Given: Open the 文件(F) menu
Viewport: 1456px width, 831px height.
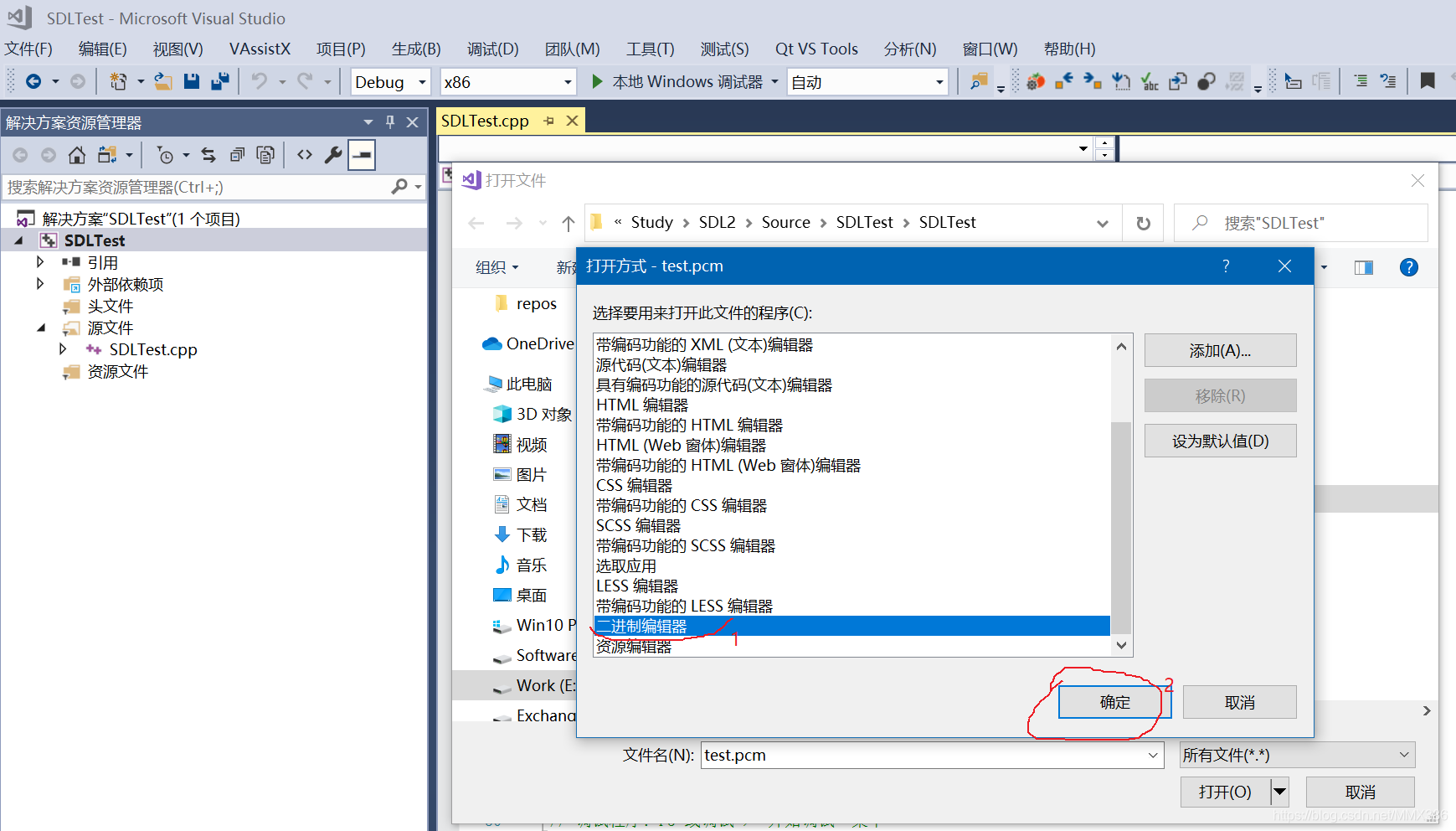Looking at the screenshot, I should click(28, 49).
